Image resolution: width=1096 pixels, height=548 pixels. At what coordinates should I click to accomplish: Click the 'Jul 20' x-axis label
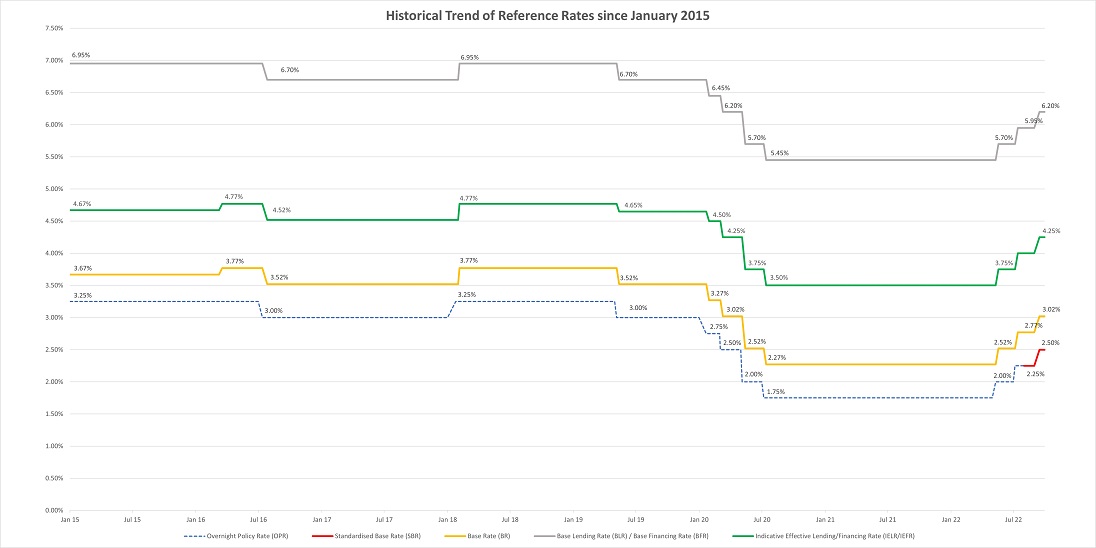pos(761,520)
